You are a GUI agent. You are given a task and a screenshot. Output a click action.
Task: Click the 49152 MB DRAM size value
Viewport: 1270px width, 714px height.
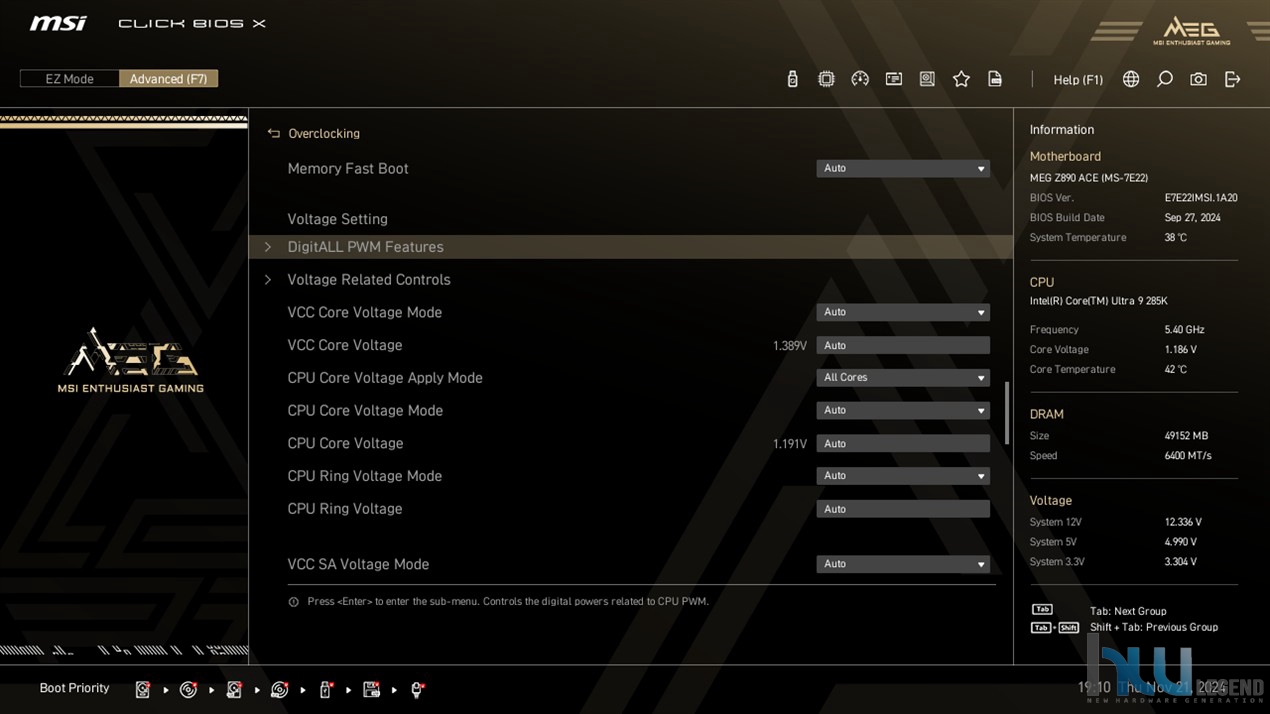[1186, 436]
